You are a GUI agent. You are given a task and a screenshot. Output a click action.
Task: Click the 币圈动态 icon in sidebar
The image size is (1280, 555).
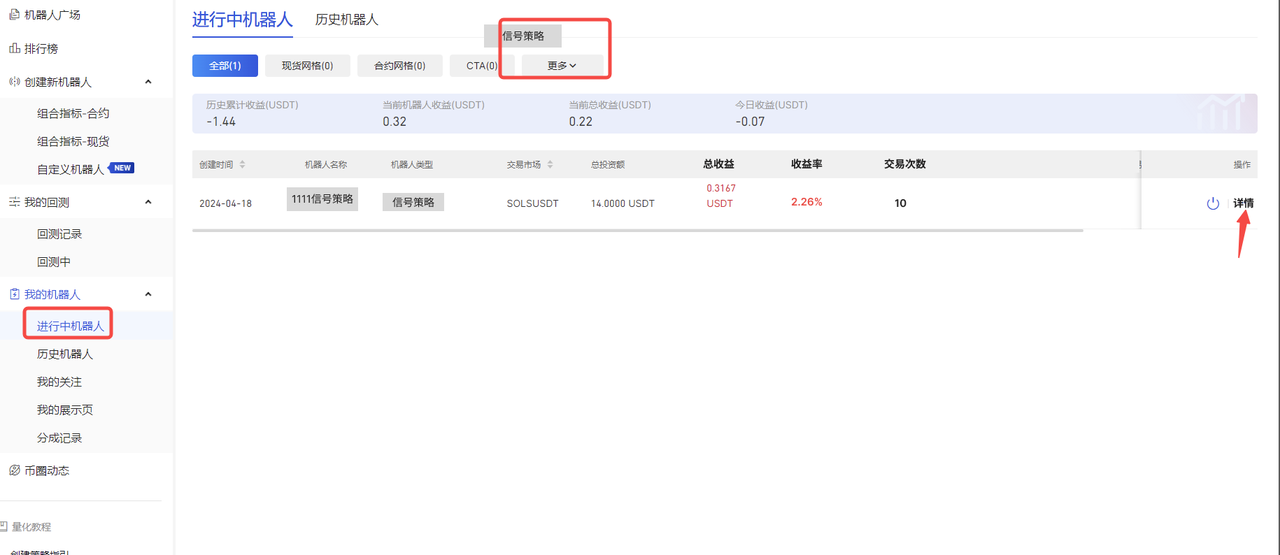[14, 470]
